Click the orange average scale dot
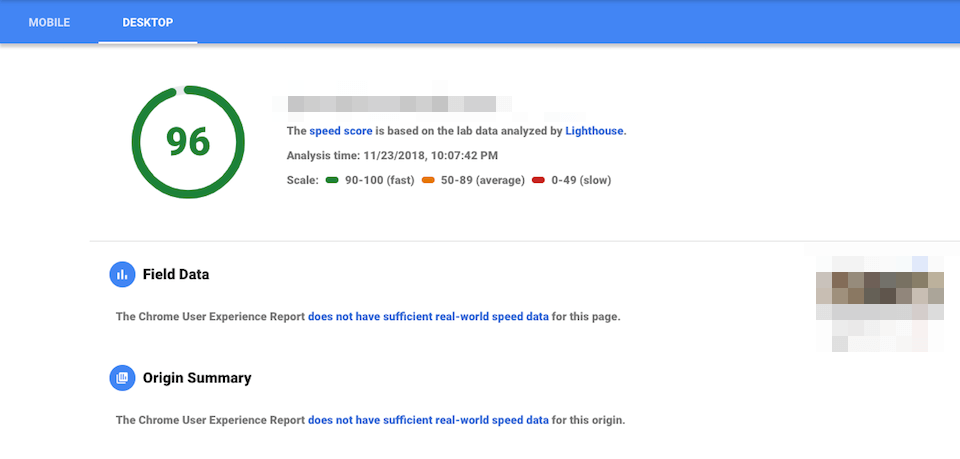The image size is (960, 459). pyautogui.click(x=428, y=181)
